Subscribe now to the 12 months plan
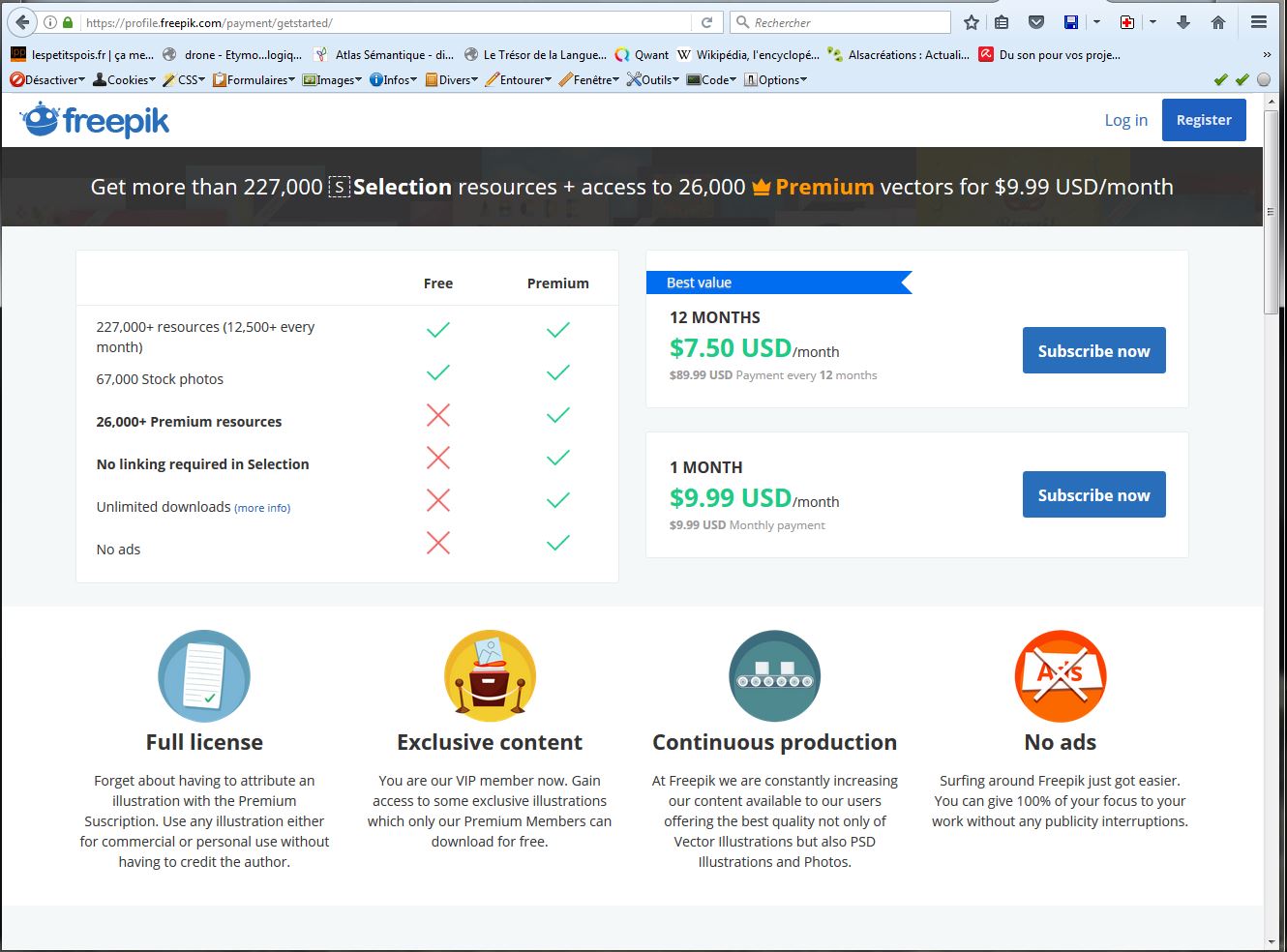 coord(1093,350)
